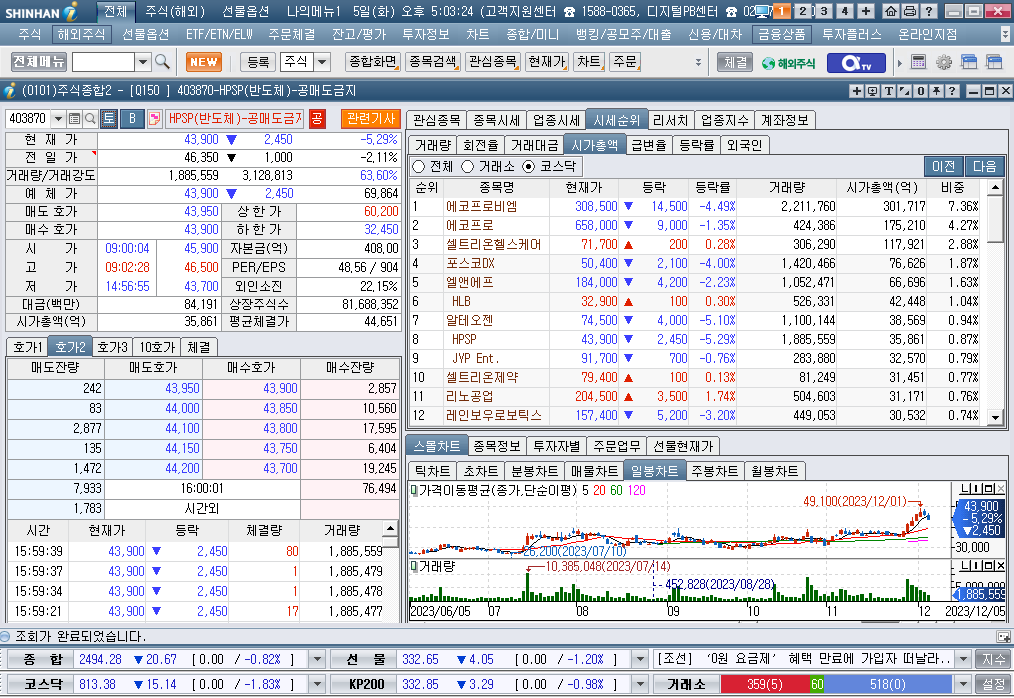This screenshot has height=698, width=1014.
Task: Click the 관련기사 button
Action: (371, 118)
